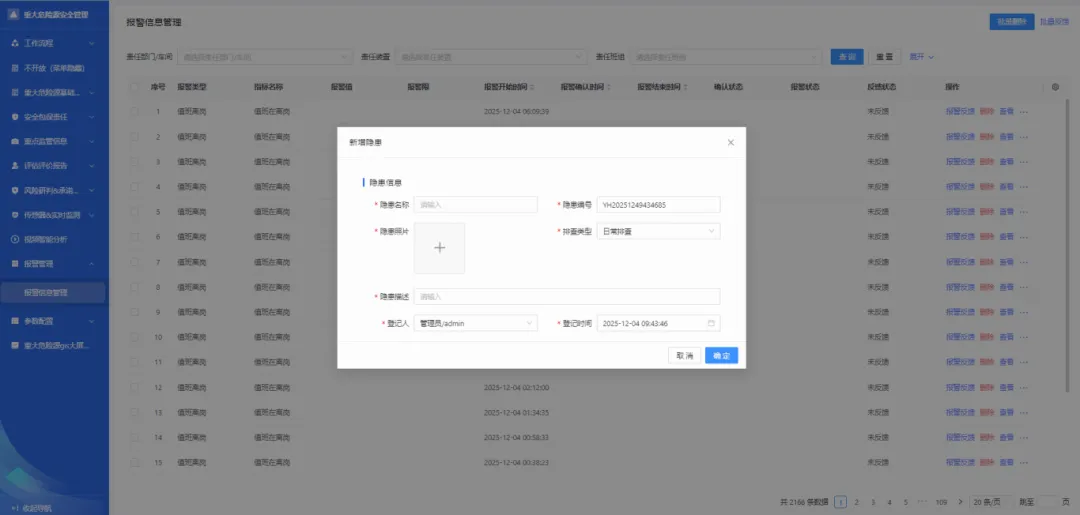The height and width of the screenshot is (515, 1080).
Task: Open more actions ellipsis for row 1
Action: pyautogui.click(x=1024, y=112)
